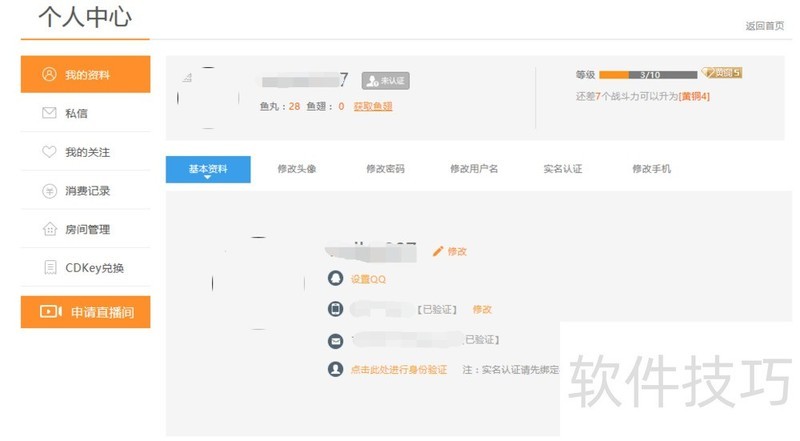The image size is (800, 441).
Task: Click the 个人中心 heading
Action: coord(85,17)
